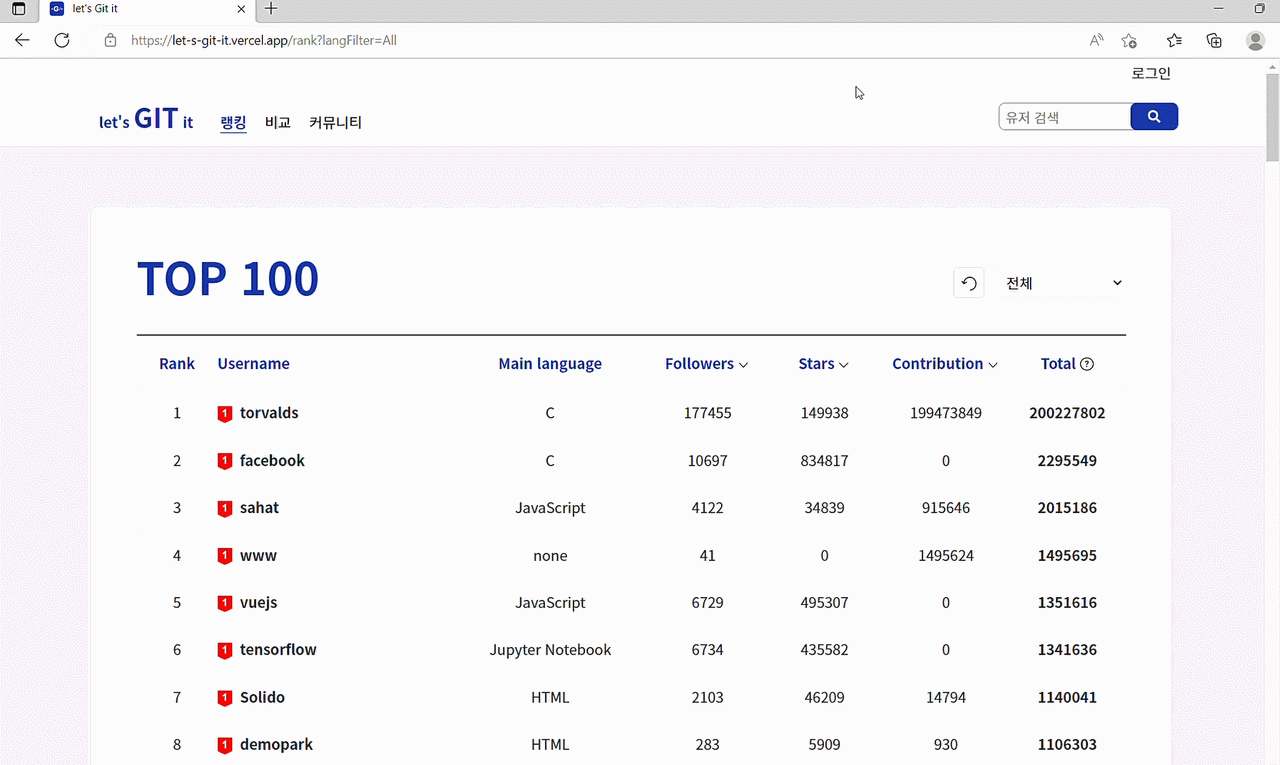Image resolution: width=1280 pixels, height=765 pixels.
Task: Click facebook rank badge icon
Action: [225, 462]
